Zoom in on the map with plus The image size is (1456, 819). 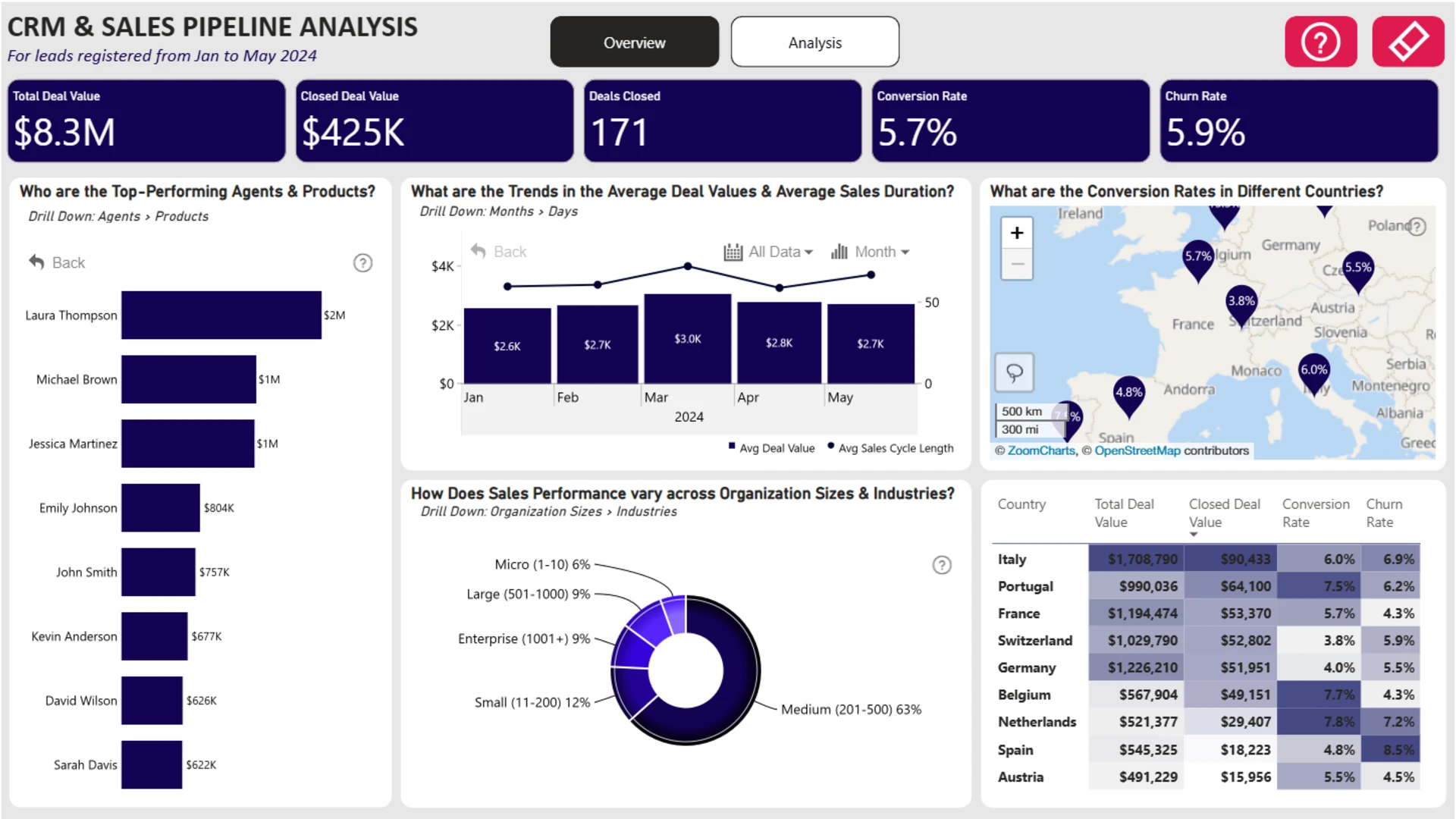click(x=1017, y=233)
